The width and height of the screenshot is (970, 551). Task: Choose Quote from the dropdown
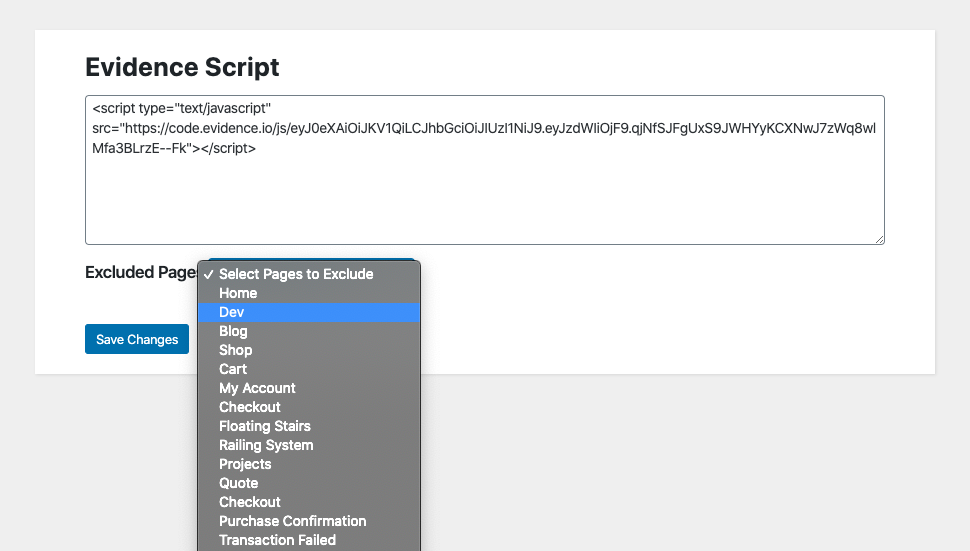pos(309,483)
